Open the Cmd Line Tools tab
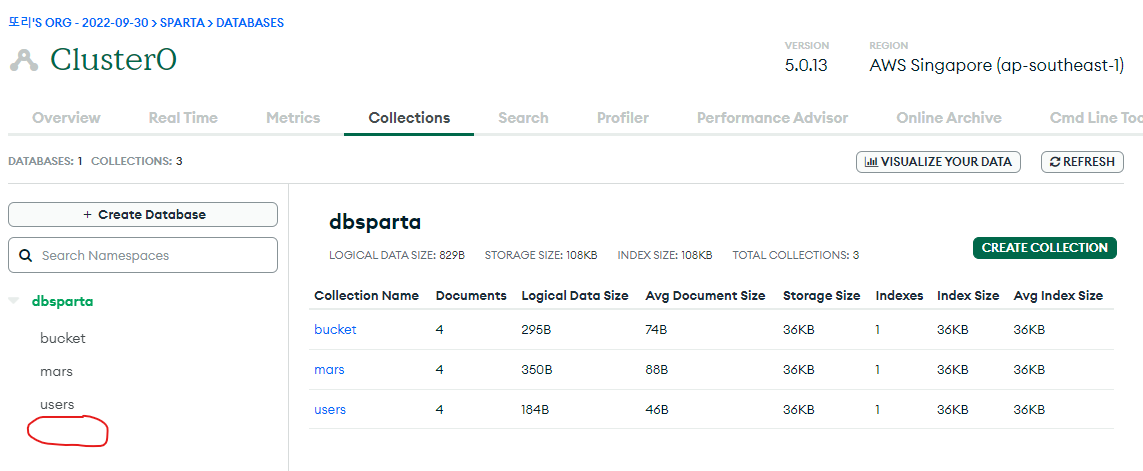 [x=1096, y=117]
